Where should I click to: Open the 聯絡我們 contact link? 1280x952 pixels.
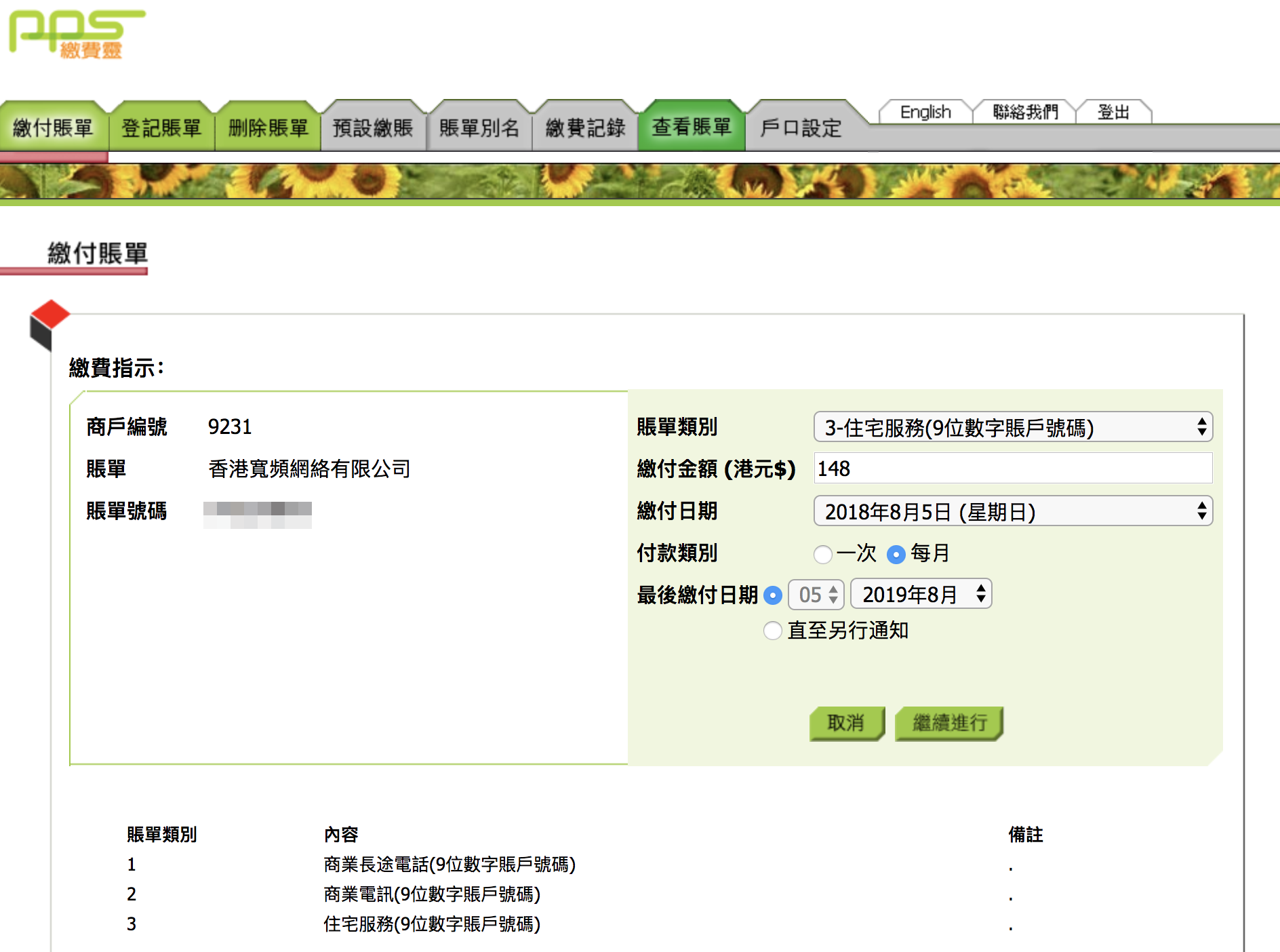click(x=1025, y=112)
